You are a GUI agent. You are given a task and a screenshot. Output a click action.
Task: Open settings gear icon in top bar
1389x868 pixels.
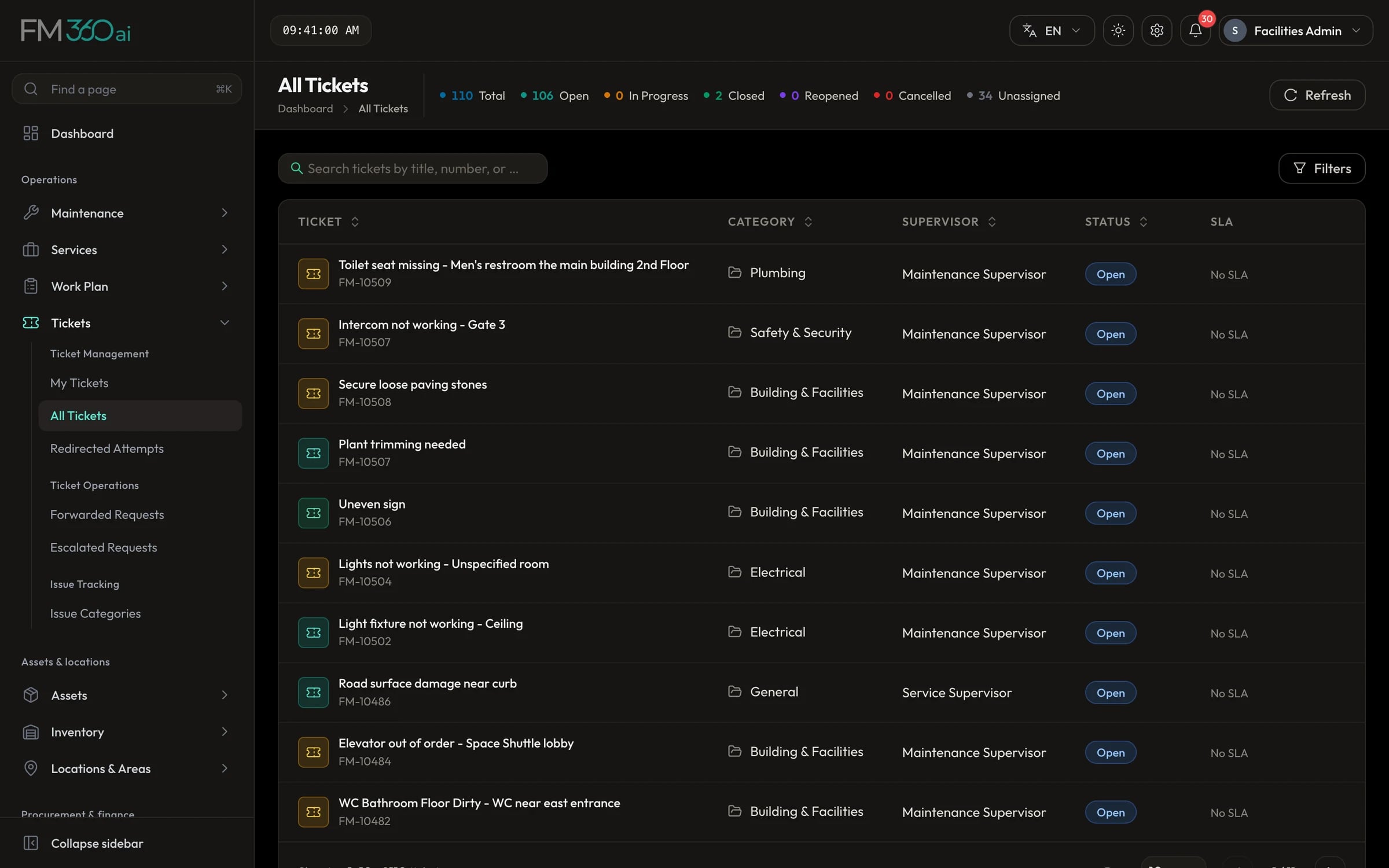click(1156, 30)
